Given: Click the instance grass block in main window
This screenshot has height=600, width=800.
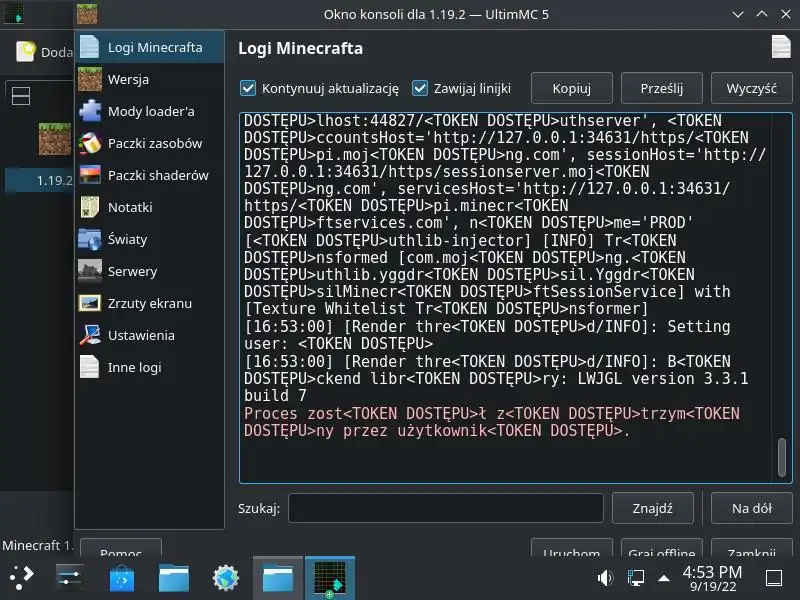Looking at the screenshot, I should pyautogui.click(x=55, y=138).
